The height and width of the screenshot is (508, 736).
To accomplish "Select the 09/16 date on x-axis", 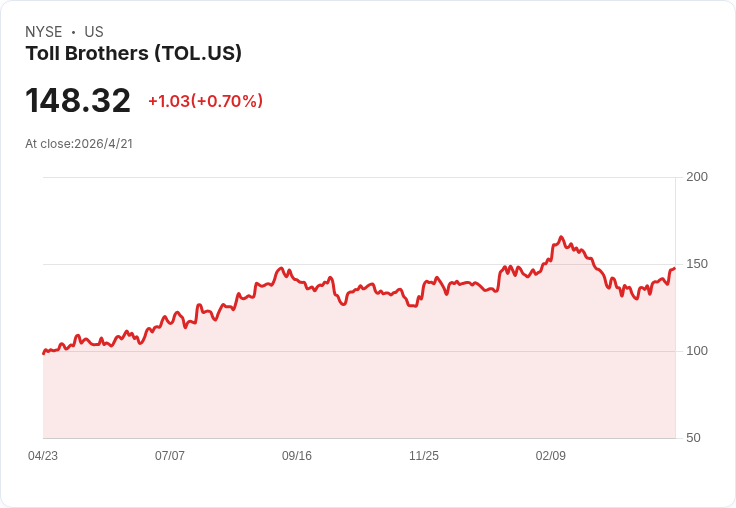I will click(x=297, y=456).
